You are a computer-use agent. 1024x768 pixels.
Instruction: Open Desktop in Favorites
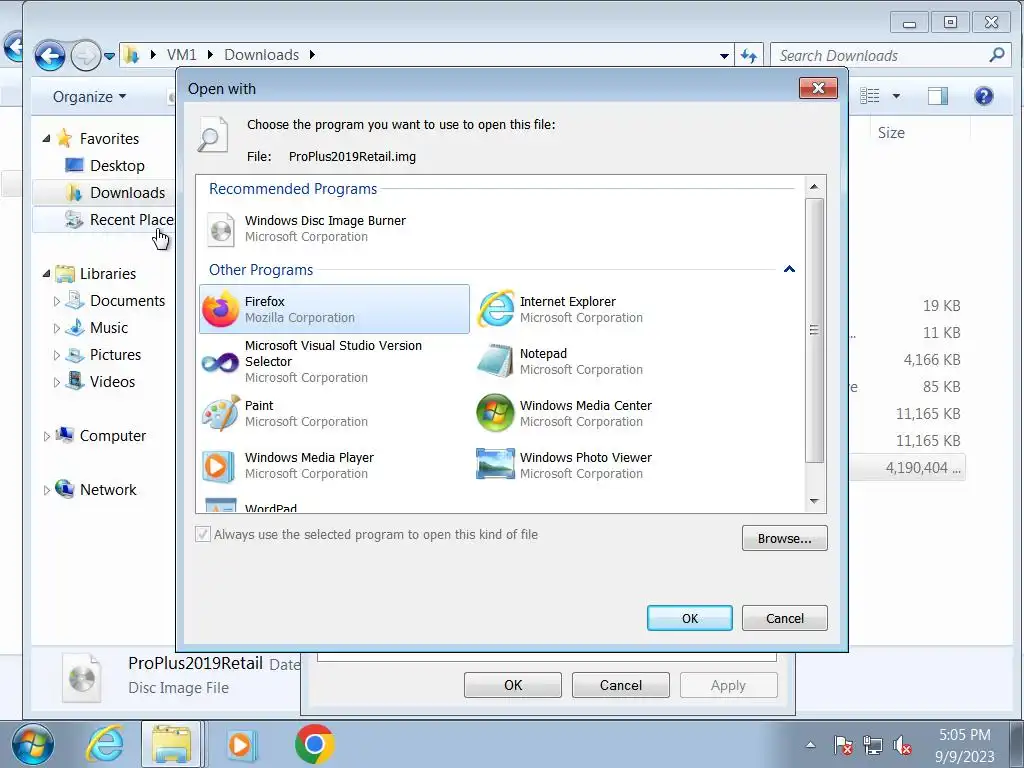point(104,166)
